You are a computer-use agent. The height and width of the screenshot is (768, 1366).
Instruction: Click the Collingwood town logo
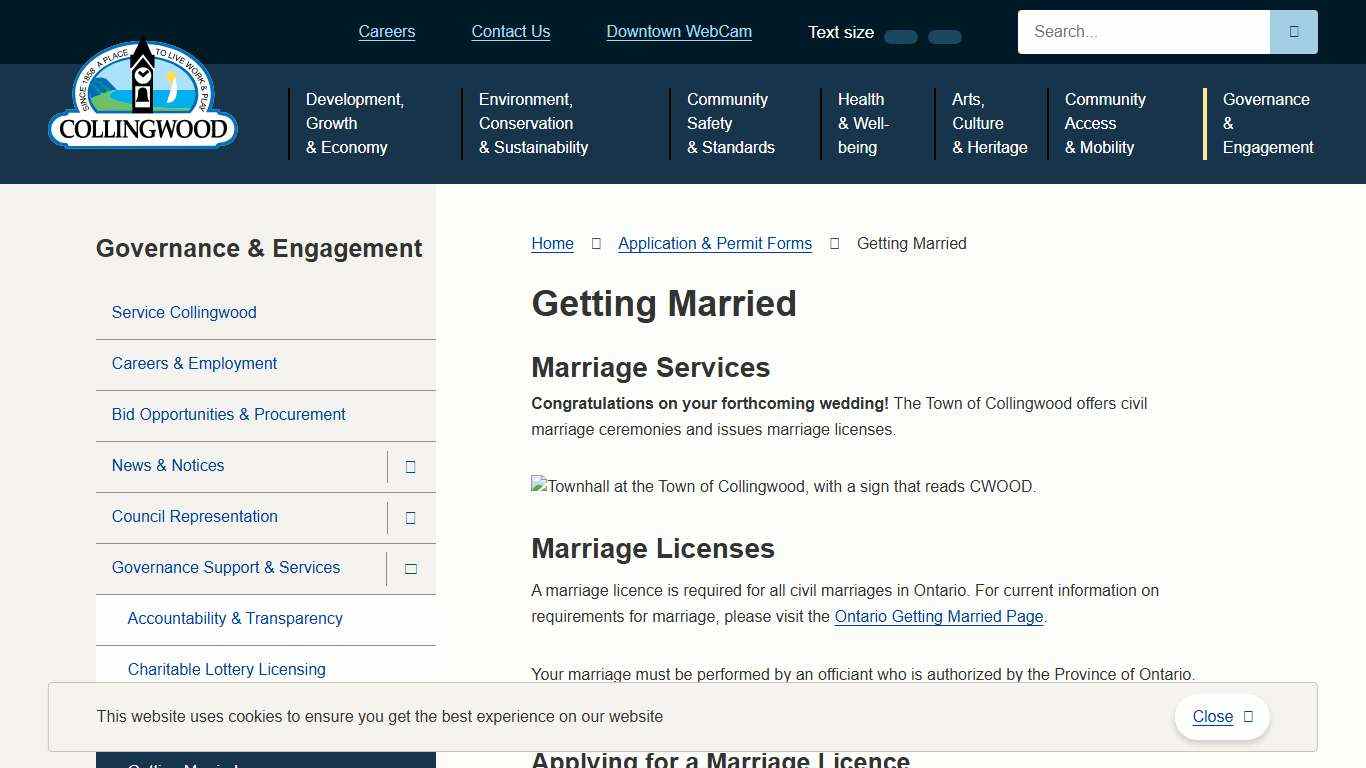pyautogui.click(x=142, y=95)
